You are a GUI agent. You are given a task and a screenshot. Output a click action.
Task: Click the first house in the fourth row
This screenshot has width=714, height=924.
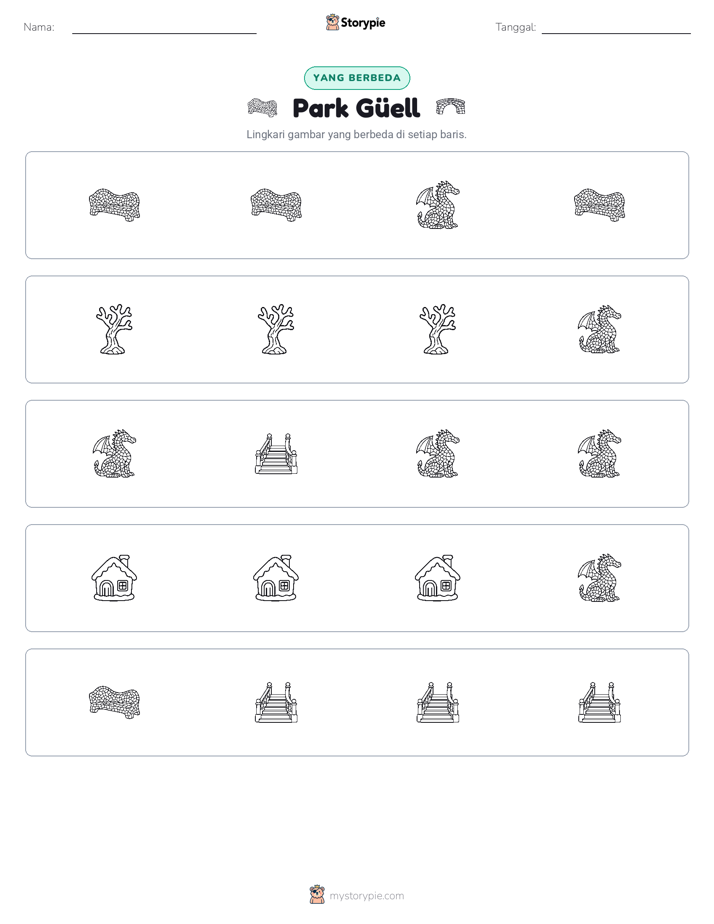(114, 578)
